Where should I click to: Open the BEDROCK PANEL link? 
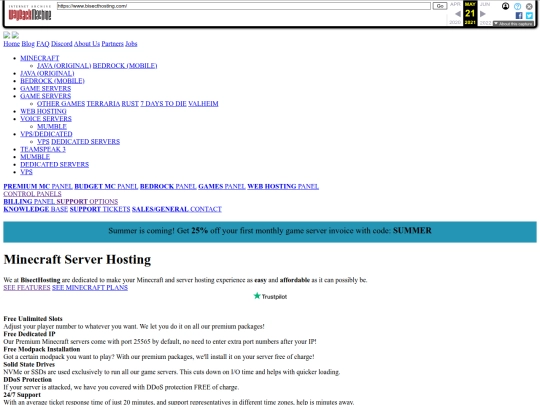tap(168, 186)
